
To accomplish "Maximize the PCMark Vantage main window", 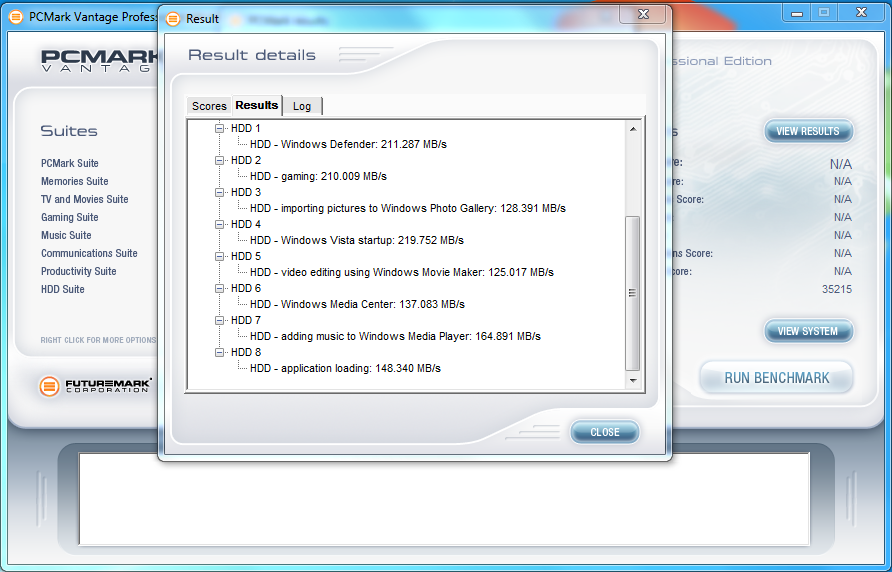I will [x=824, y=13].
